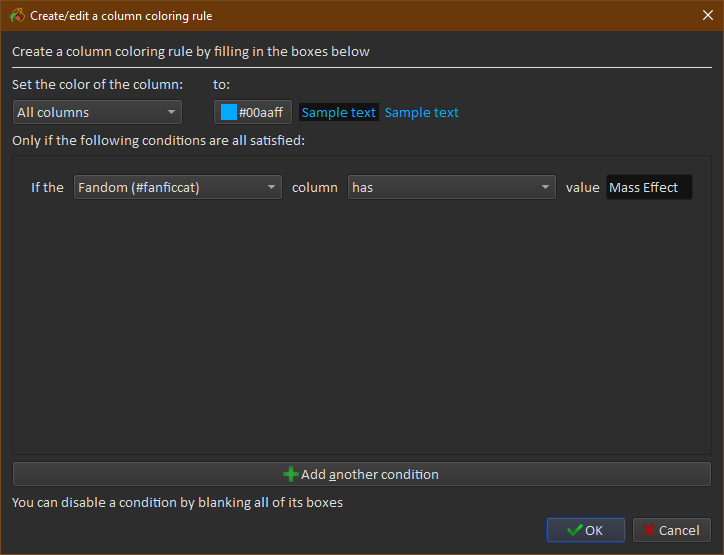Screen dimensions: 724x555
Task: Click the arrow of the Fandom column selector
Action: tap(271, 187)
